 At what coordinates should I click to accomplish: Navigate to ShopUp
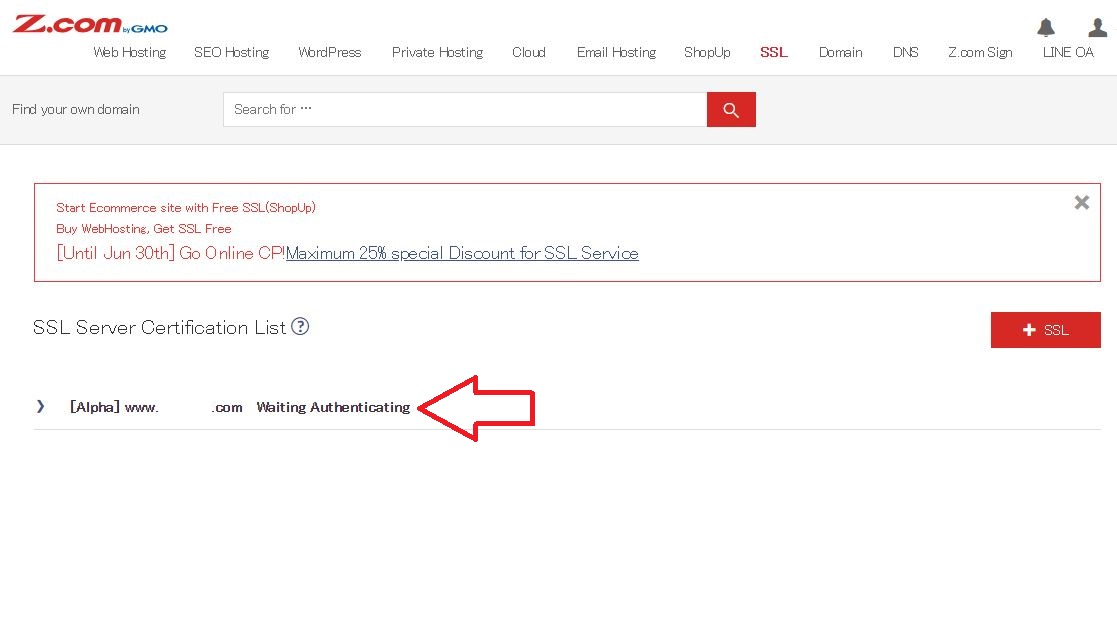[707, 52]
